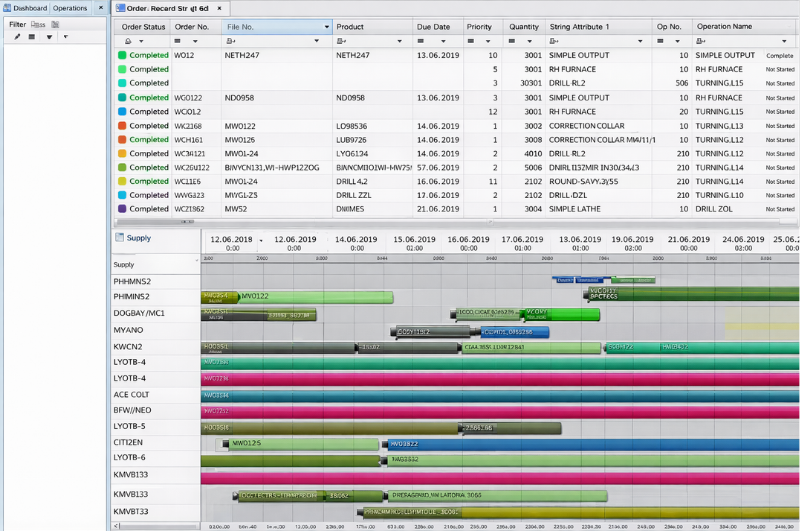Click the pencil edit icon in Filter panel
The height and width of the screenshot is (531, 800).
(17, 37)
